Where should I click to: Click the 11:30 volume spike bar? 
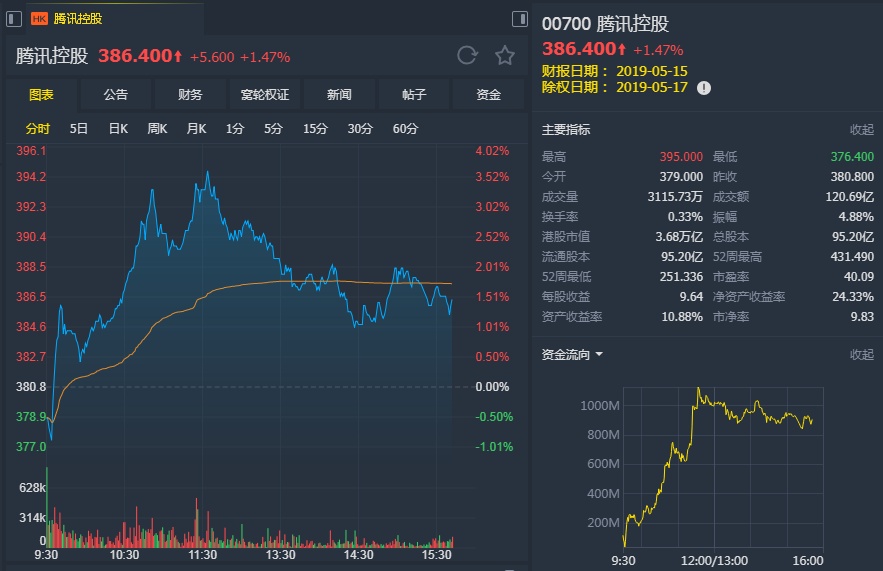(x=197, y=523)
